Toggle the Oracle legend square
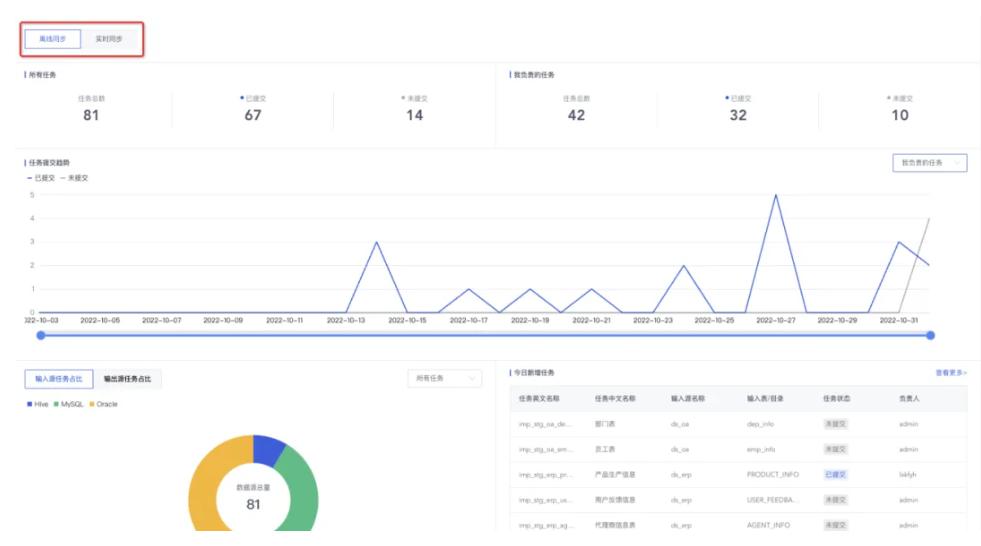The height and width of the screenshot is (546, 981). pos(92,403)
